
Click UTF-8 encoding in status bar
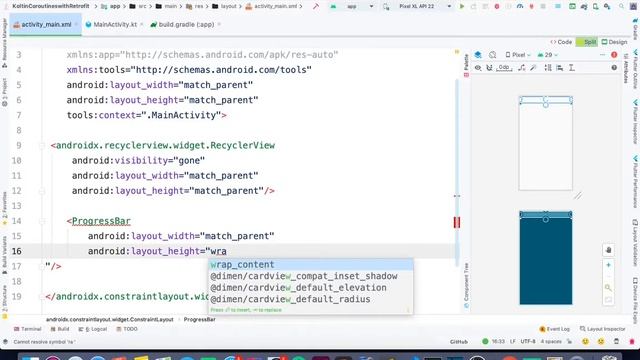click(x=528, y=342)
